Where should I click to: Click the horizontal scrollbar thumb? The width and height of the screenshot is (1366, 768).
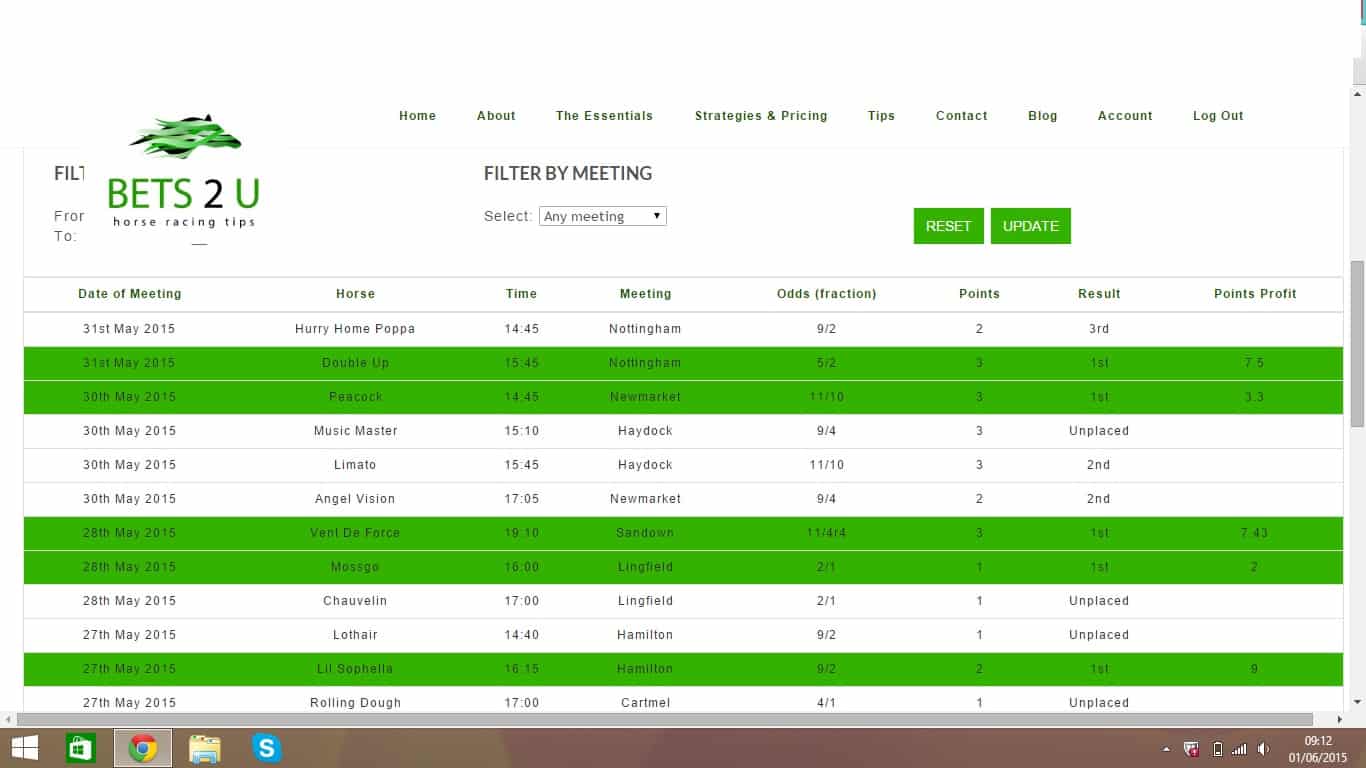coord(664,719)
